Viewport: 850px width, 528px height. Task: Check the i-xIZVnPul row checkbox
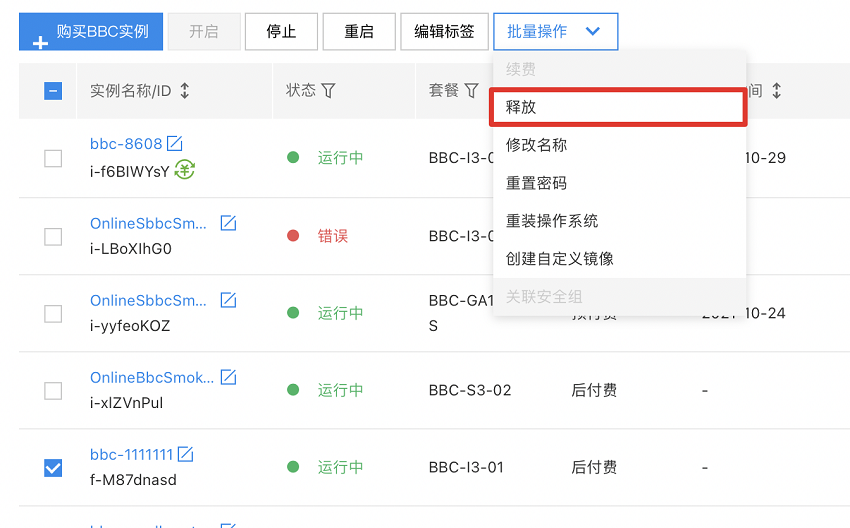coord(53,390)
